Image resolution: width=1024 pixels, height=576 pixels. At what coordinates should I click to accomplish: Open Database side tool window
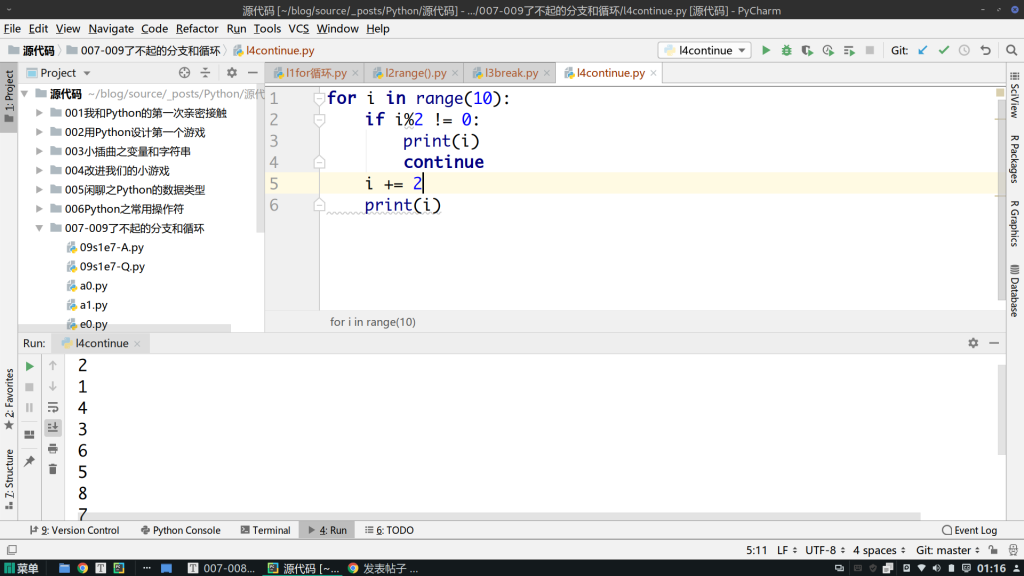(1014, 291)
